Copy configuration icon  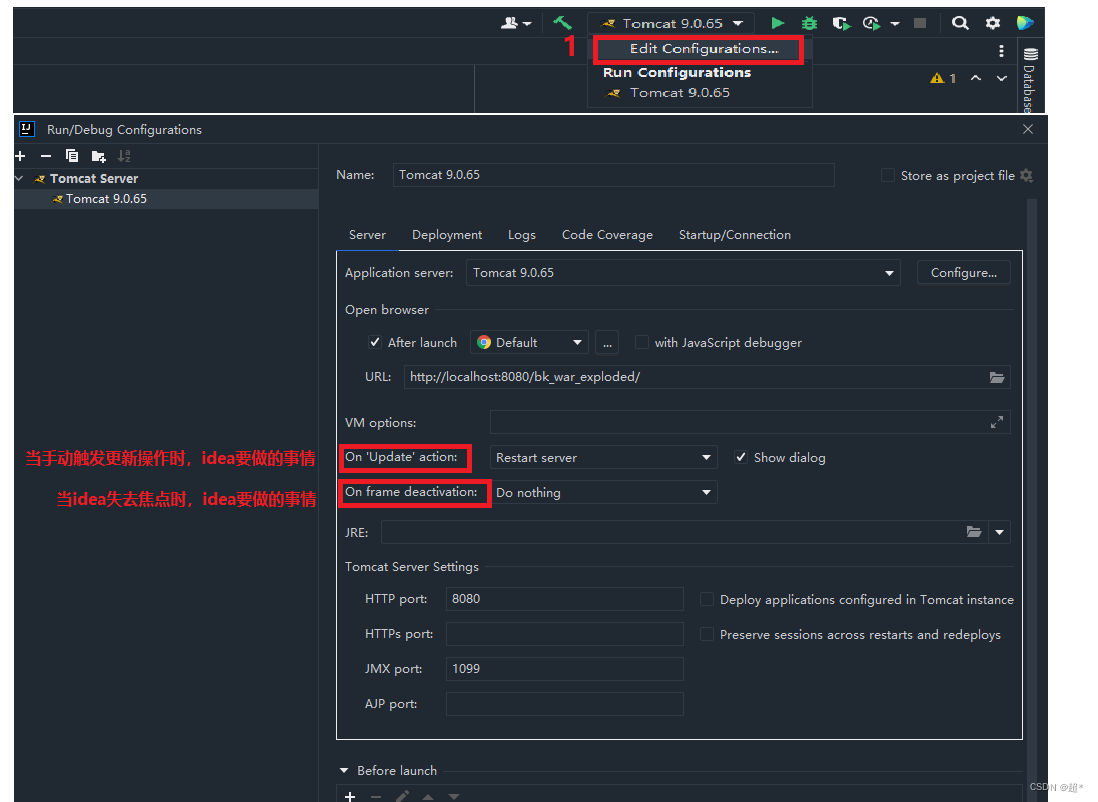point(71,156)
